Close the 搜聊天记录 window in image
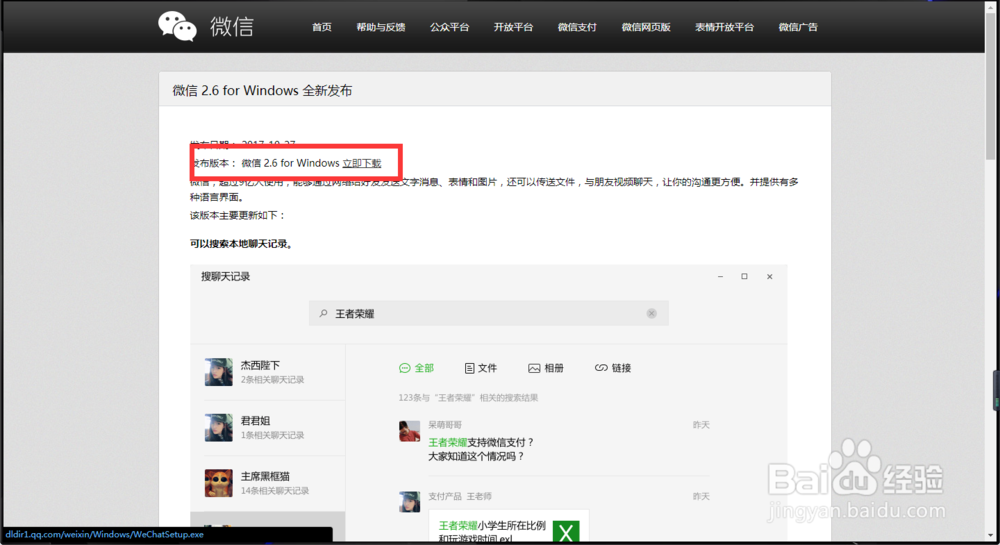The width and height of the screenshot is (1000, 545). click(x=770, y=277)
